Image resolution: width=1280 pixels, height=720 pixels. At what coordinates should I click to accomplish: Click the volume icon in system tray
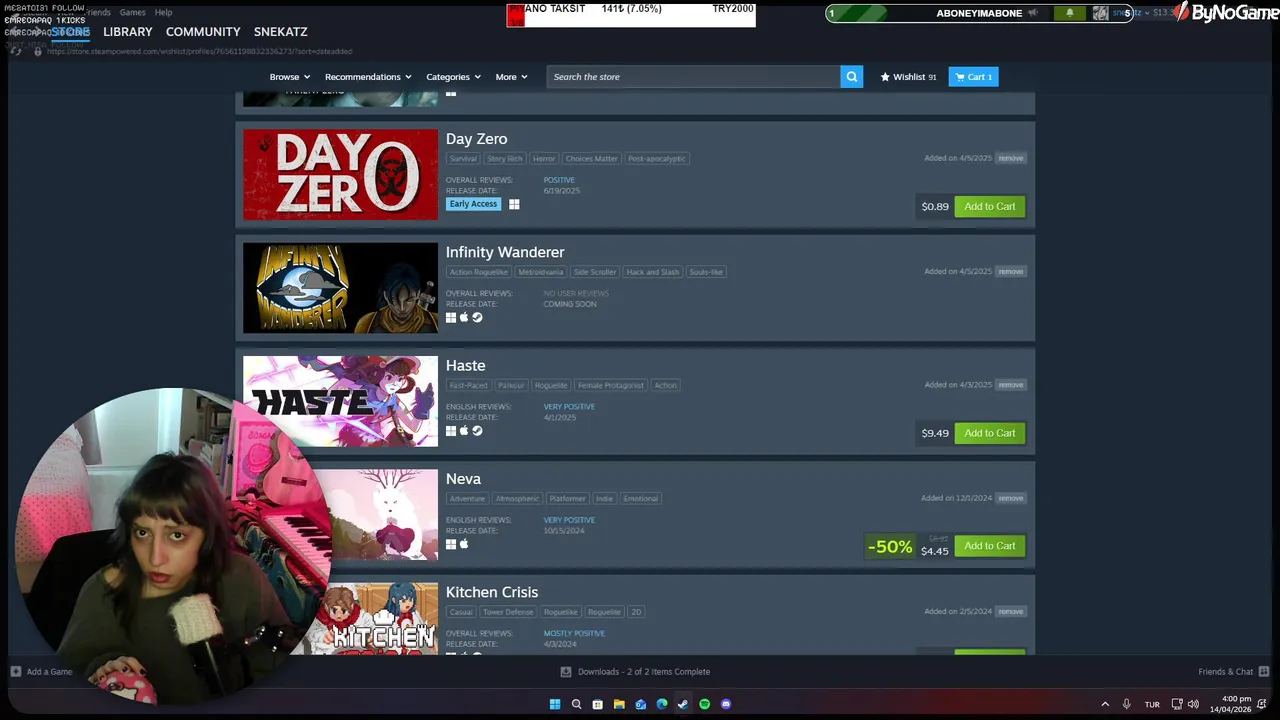pos(1193,704)
